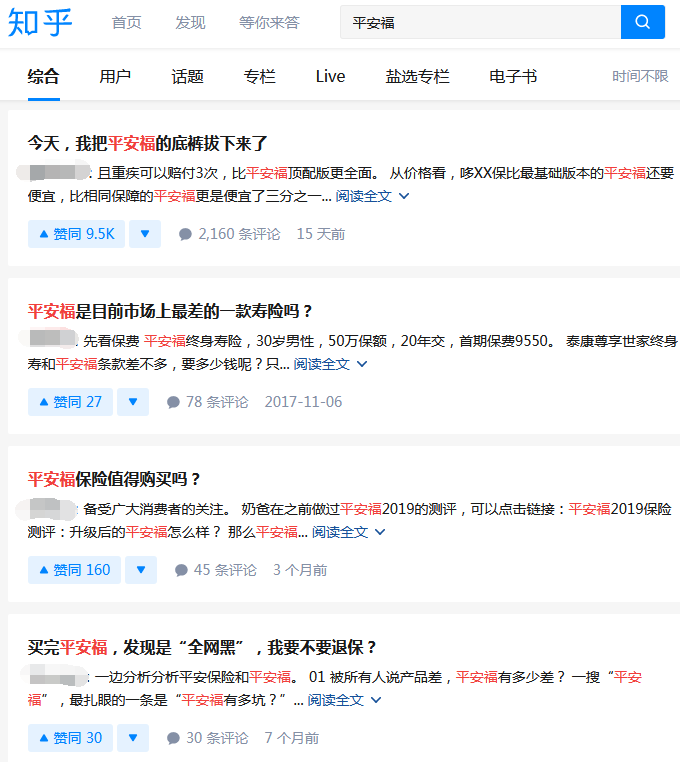Open the 78 条评论 comments
Viewport: 680px width, 762px height.
click(208, 402)
